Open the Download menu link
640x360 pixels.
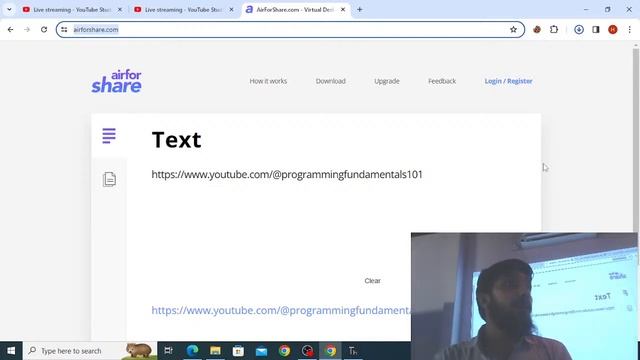(x=331, y=81)
